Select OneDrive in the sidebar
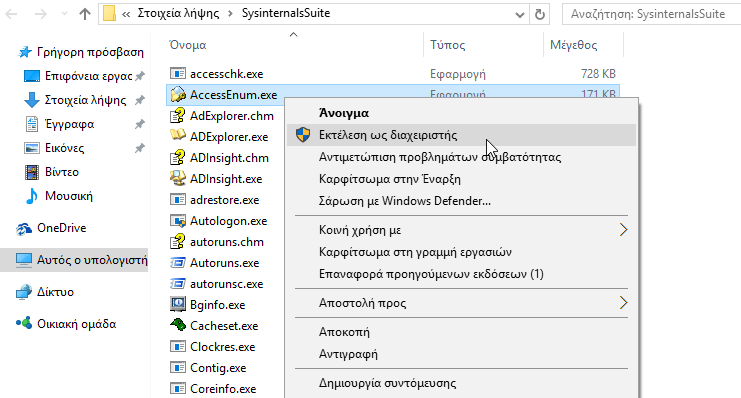This screenshot has height=398, width=741. (x=51, y=228)
